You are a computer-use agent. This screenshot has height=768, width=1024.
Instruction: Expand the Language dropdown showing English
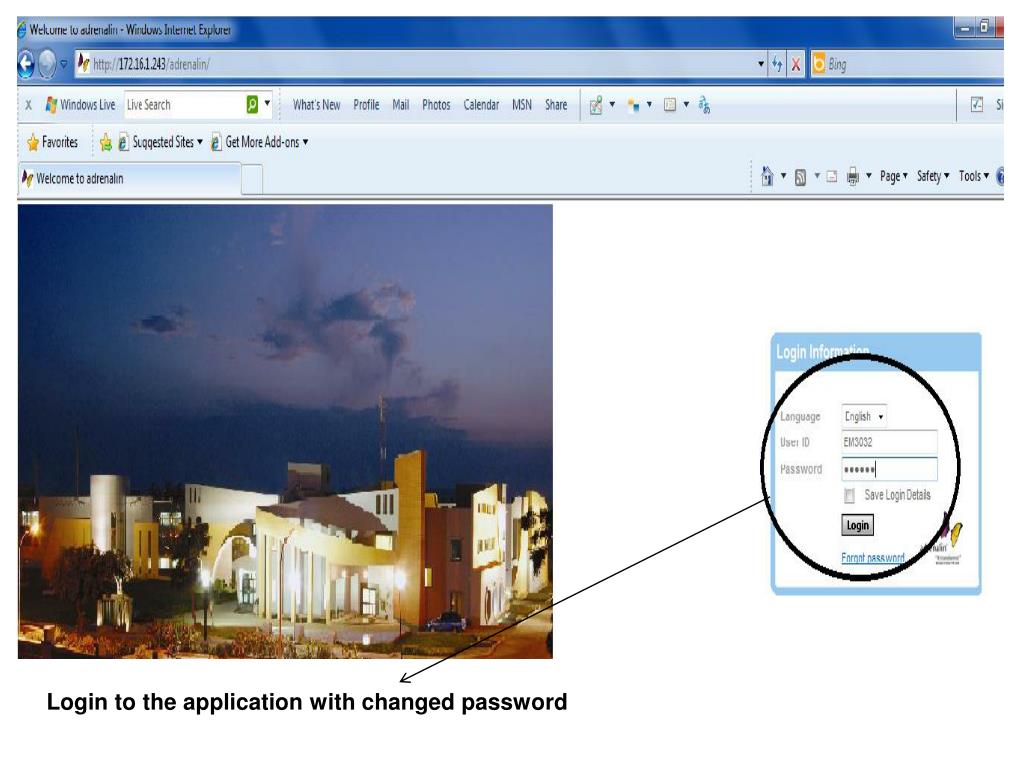tap(865, 417)
